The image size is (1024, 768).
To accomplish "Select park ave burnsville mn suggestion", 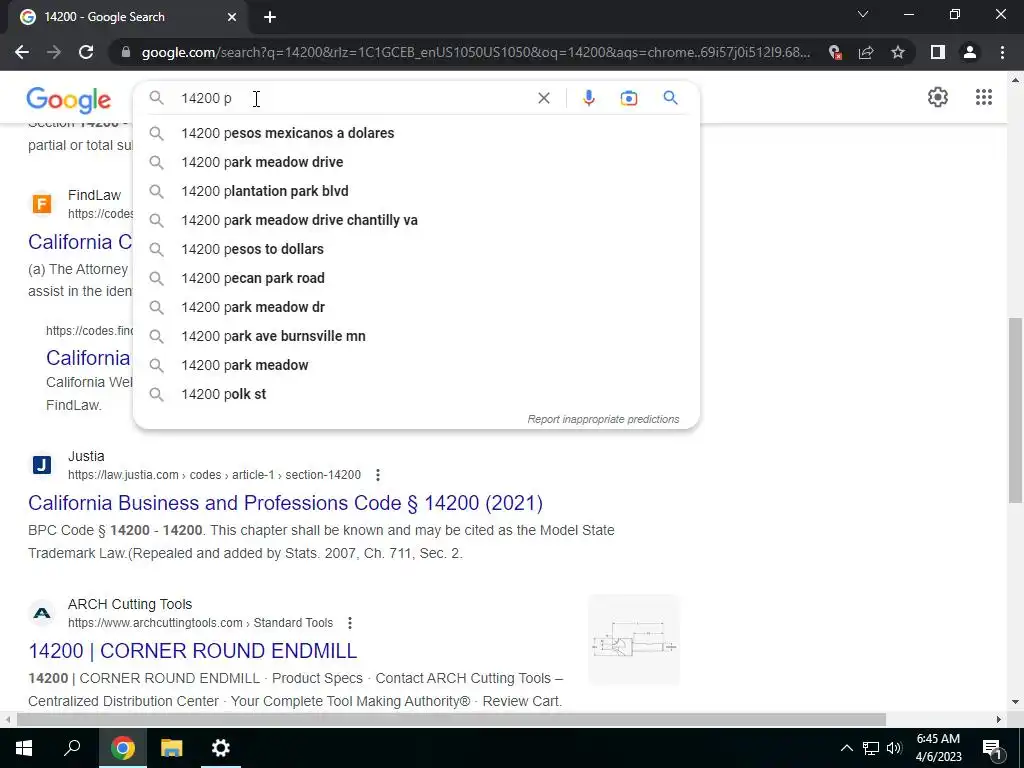I will point(416,336).
